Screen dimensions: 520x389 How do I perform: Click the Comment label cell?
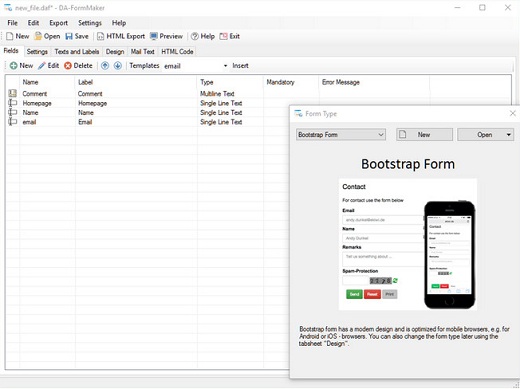tap(90, 94)
